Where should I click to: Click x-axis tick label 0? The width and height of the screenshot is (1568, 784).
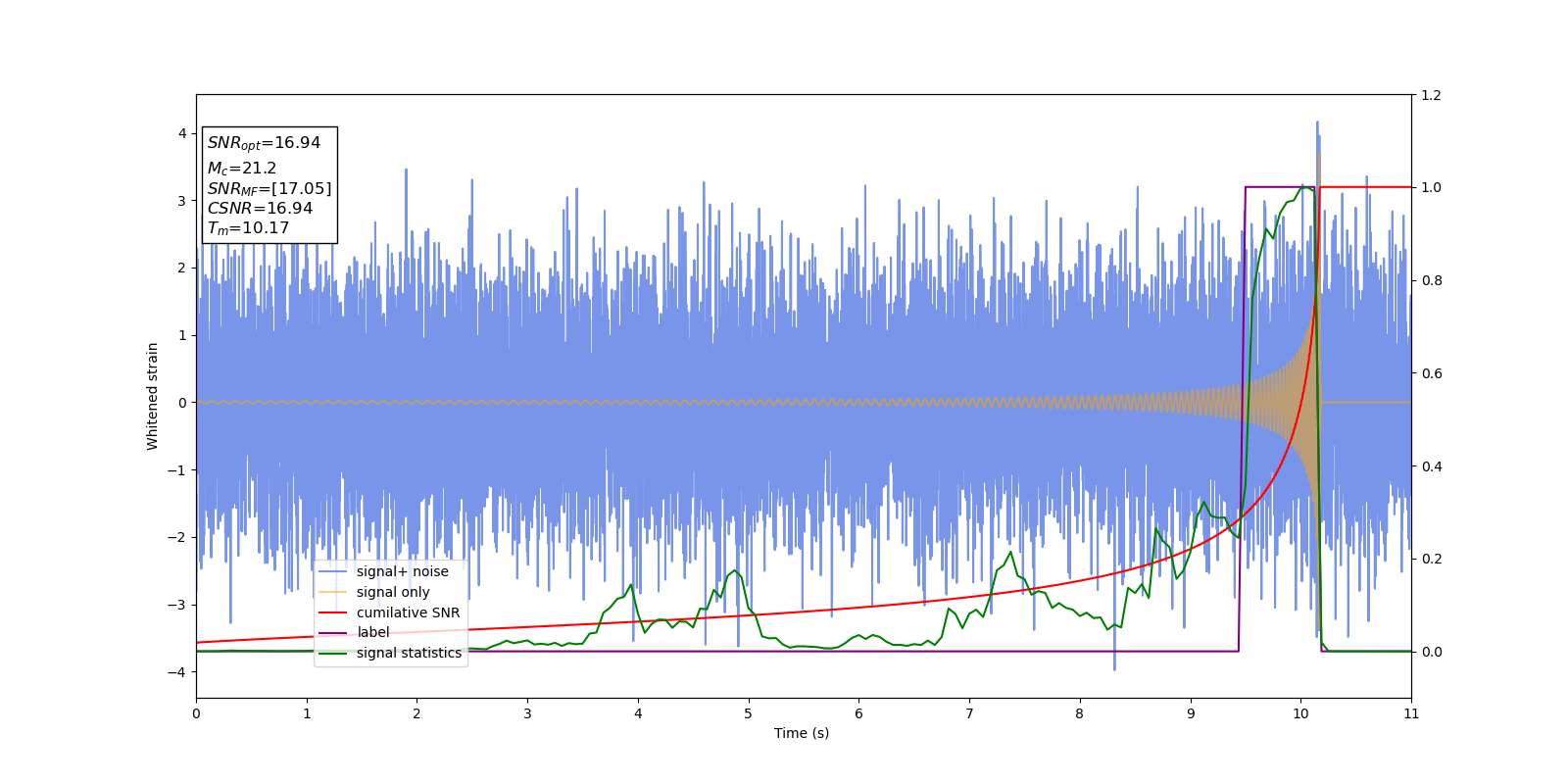[196, 713]
